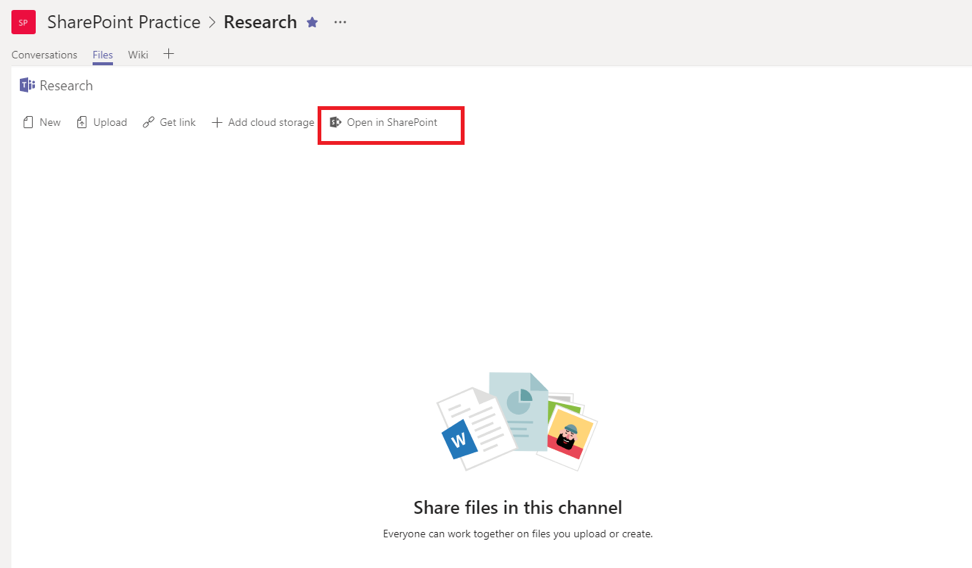Click the Share files in this channel heading
Screen dimensions: 972x568
[517, 507]
